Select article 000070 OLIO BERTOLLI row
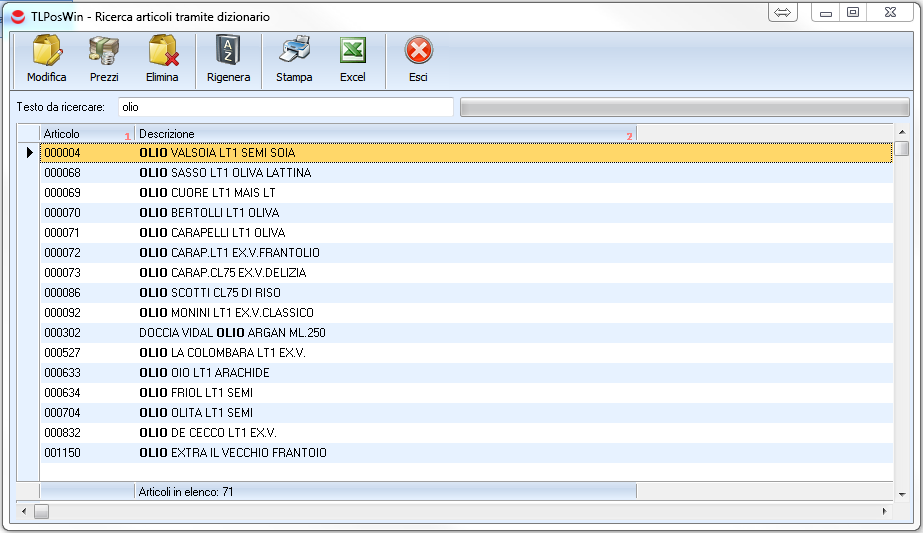Viewport: 923px width, 533px height. 209,213
